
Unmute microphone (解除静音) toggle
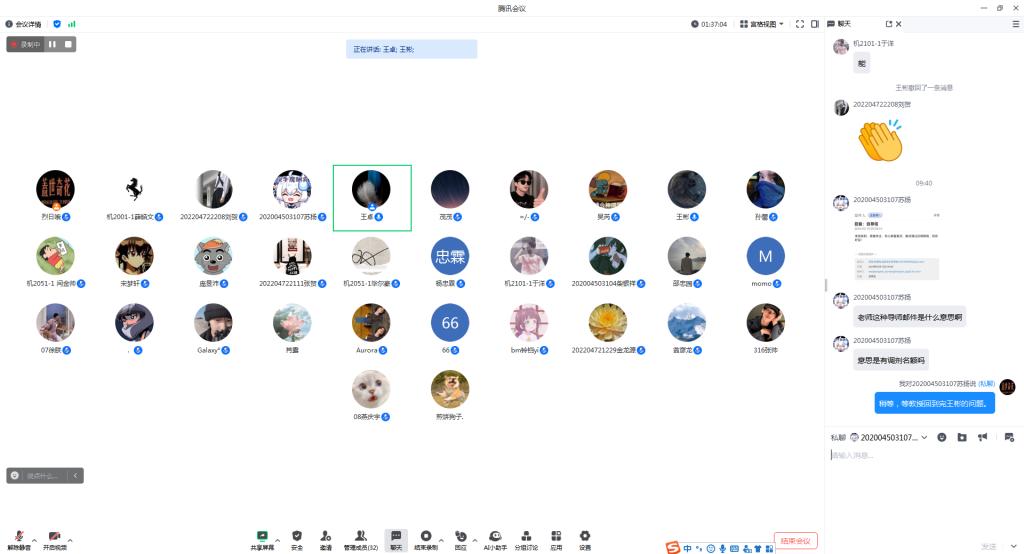point(18,538)
